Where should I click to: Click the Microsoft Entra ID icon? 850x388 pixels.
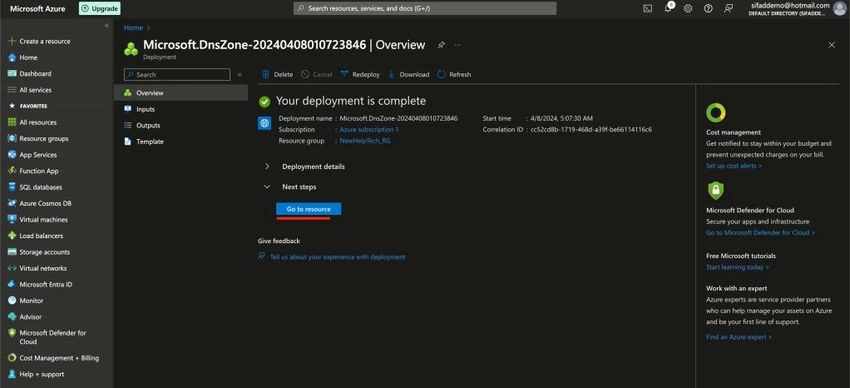tap(12, 284)
